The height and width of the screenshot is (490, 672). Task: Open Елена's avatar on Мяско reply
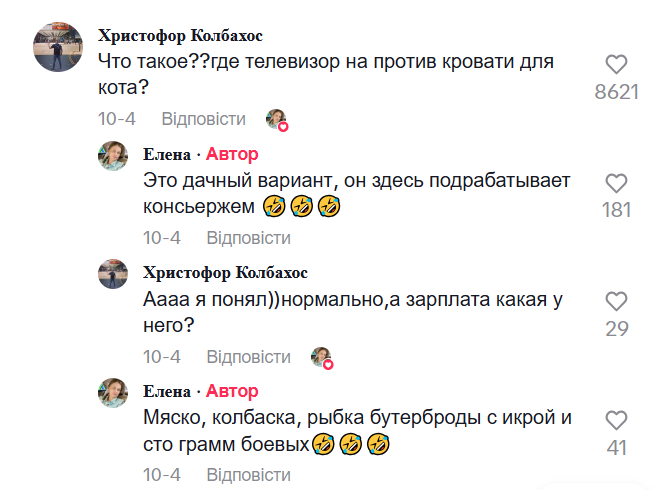pos(112,392)
